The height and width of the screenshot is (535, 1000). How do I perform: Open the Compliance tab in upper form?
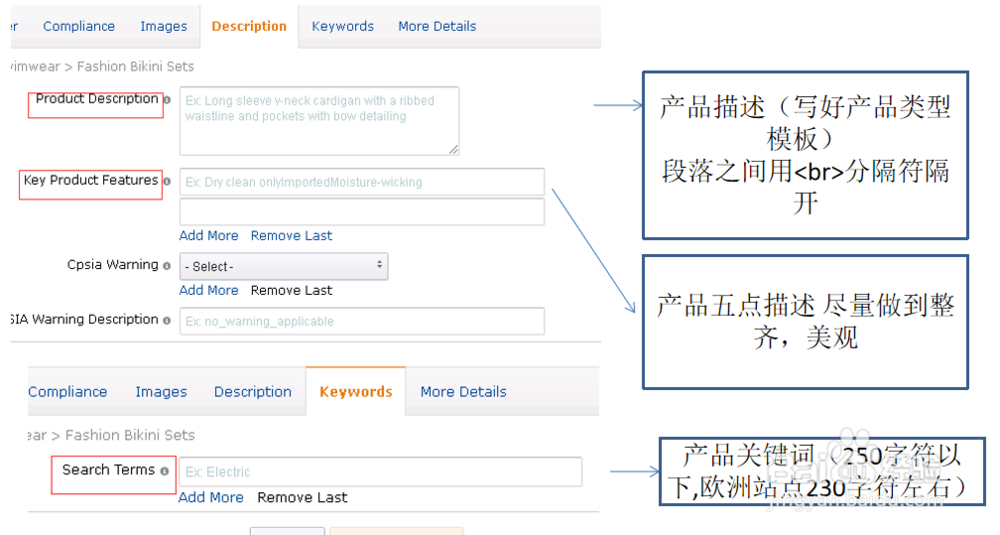point(79,26)
